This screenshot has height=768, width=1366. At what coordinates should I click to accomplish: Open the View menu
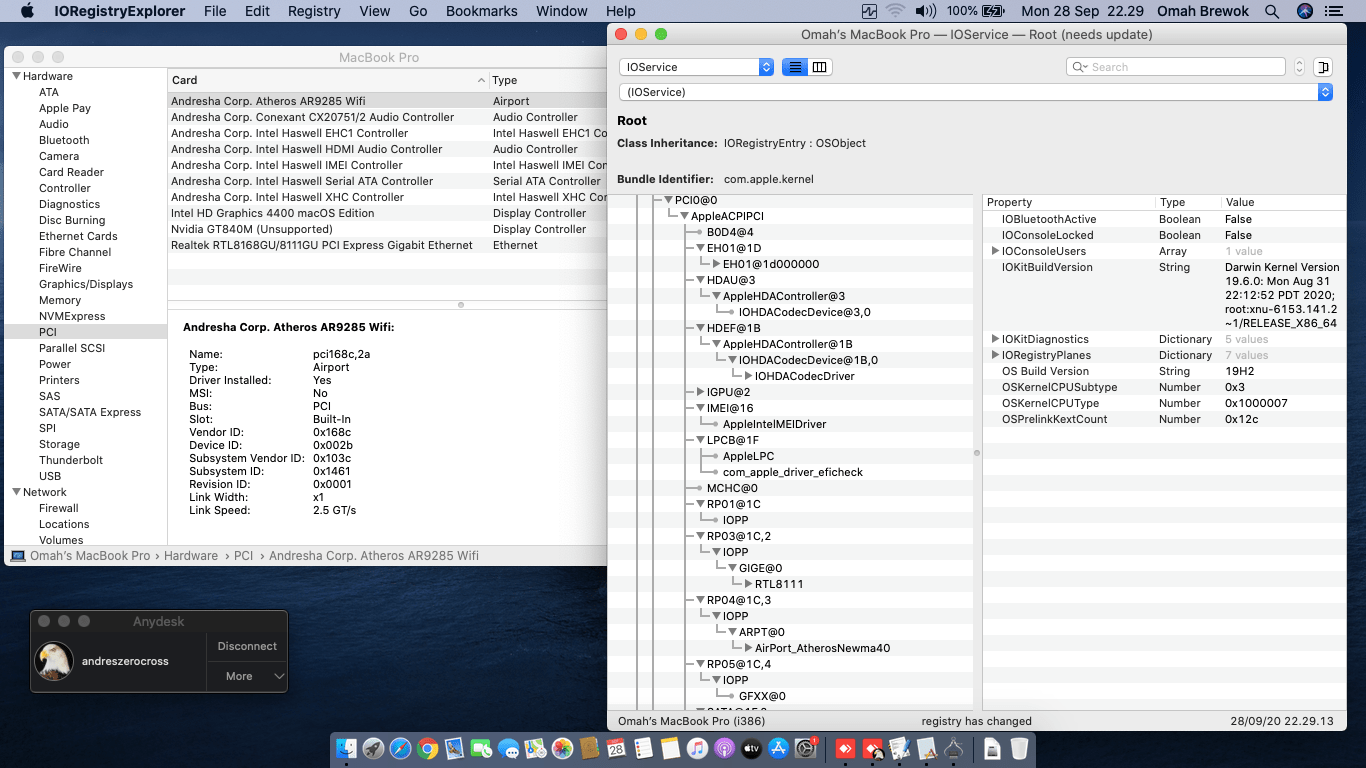pyautogui.click(x=375, y=11)
